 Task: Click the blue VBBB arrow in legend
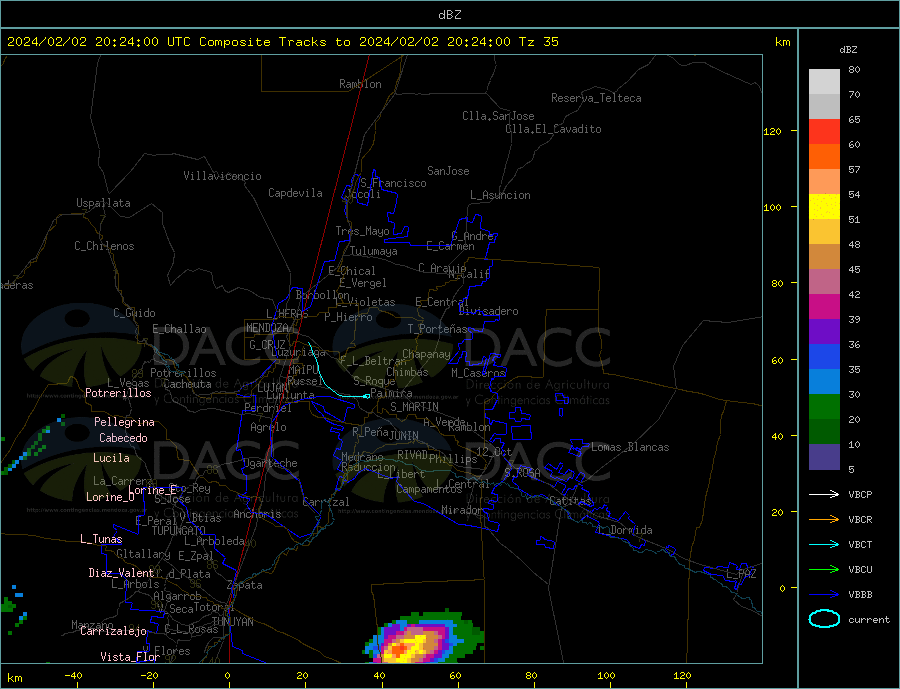pyautogui.click(x=824, y=594)
